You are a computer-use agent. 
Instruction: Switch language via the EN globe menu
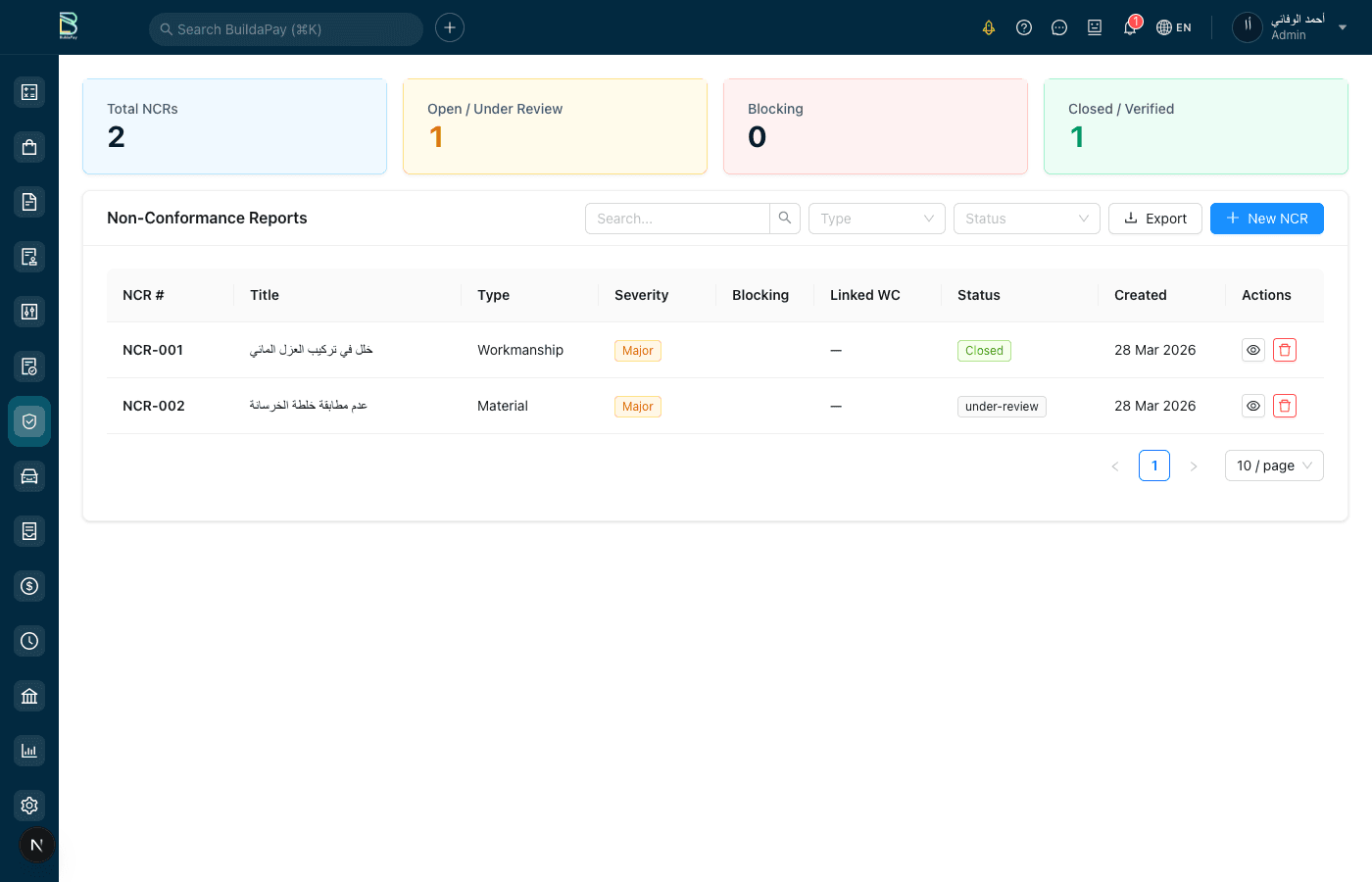pyautogui.click(x=1173, y=26)
